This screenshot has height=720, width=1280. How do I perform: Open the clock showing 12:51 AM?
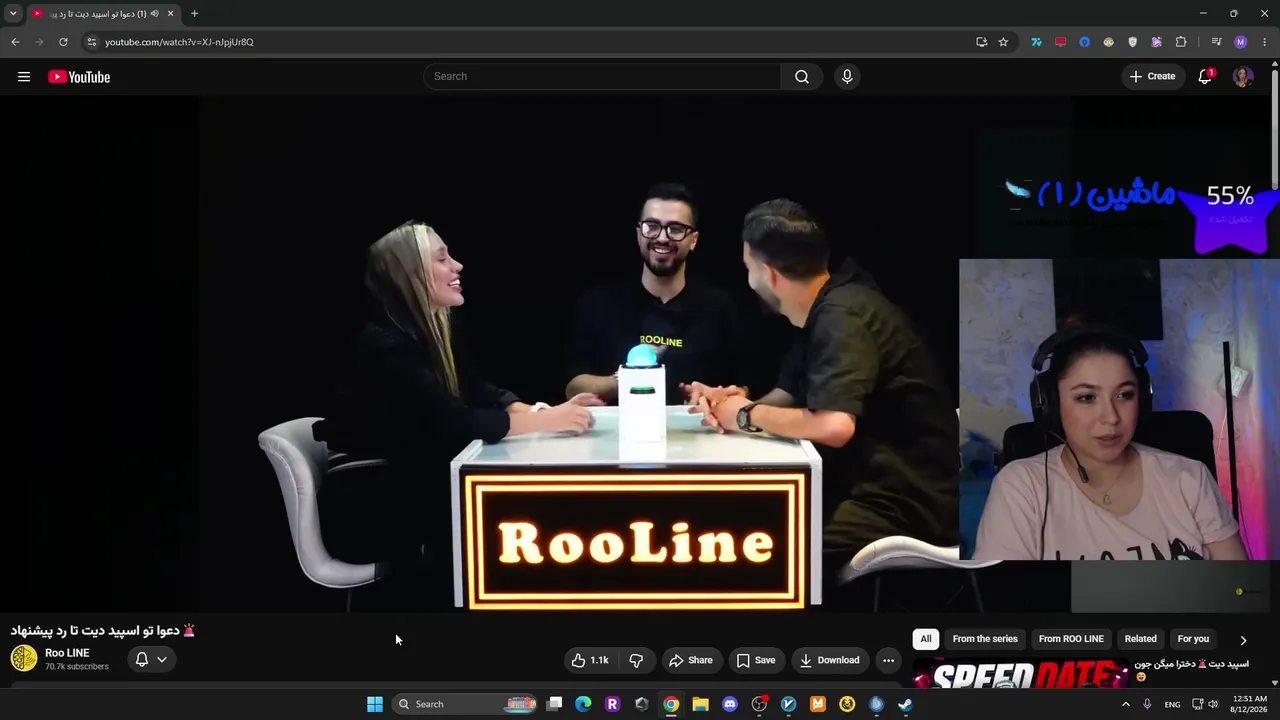click(1250, 704)
